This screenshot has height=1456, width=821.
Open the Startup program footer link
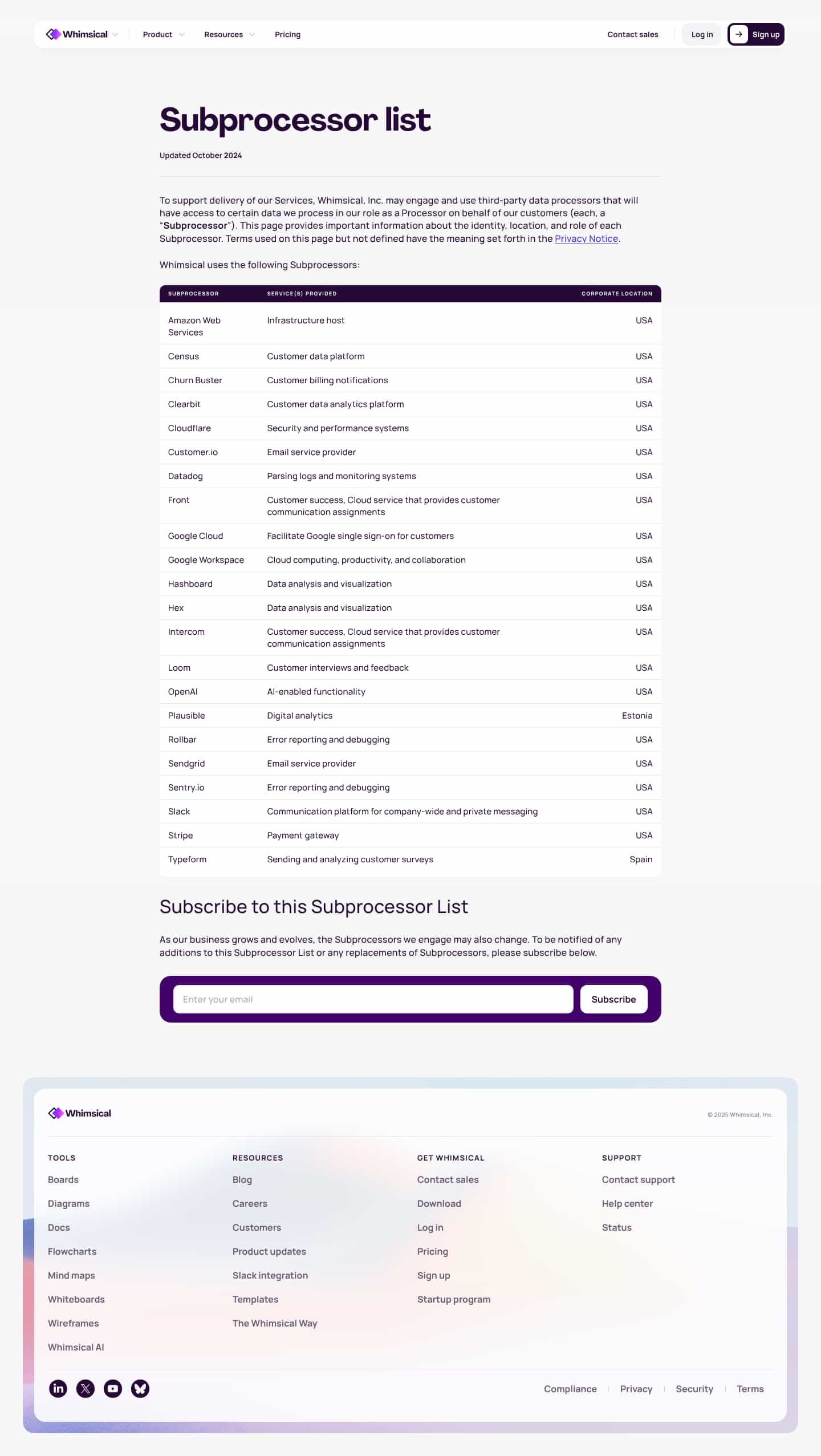[454, 1299]
